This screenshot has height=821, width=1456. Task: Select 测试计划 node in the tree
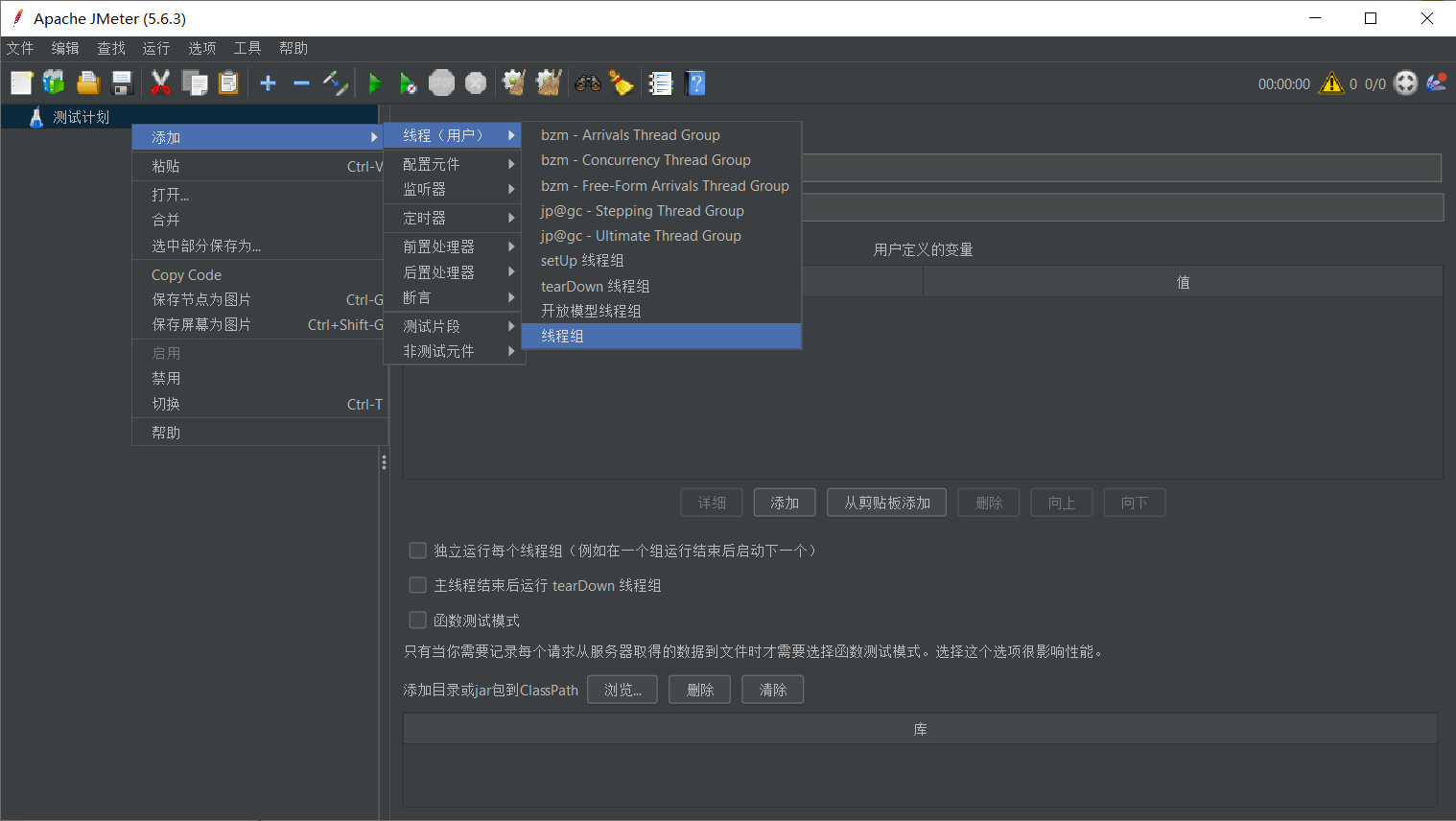(x=81, y=117)
